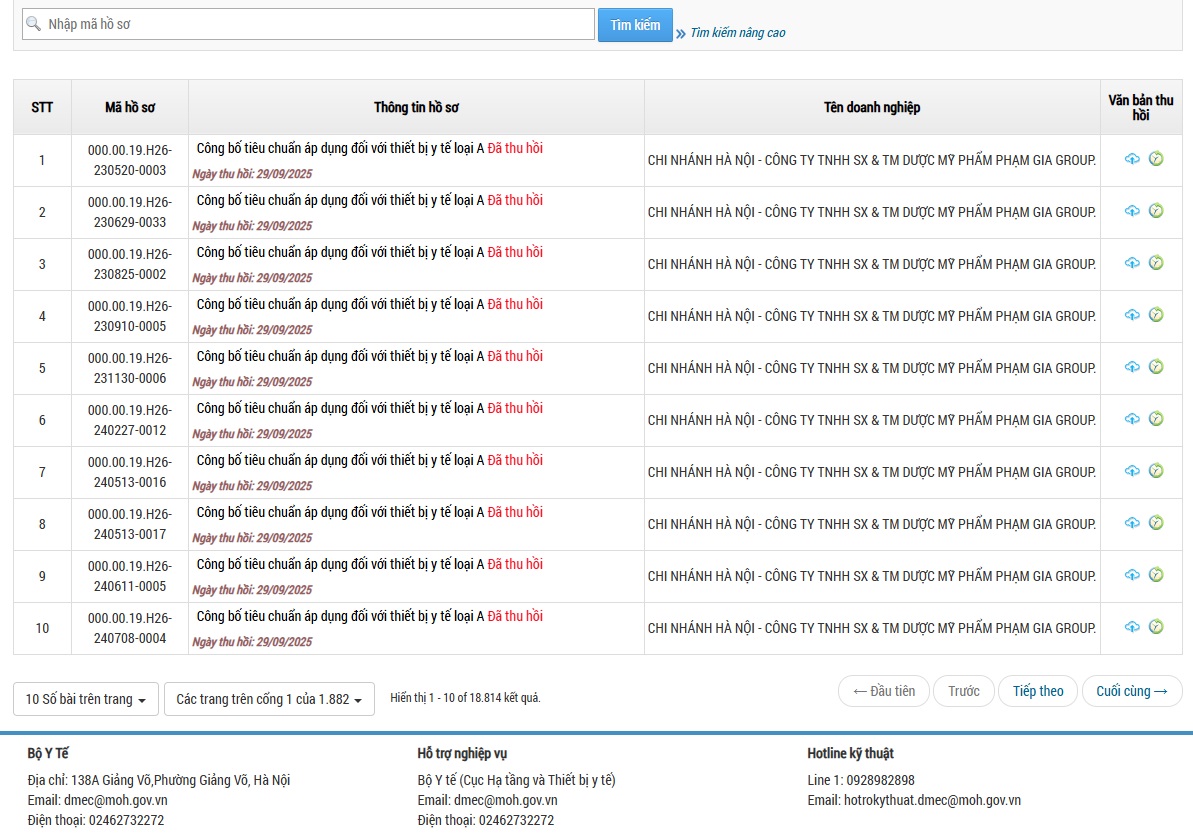This screenshot has height=835, width=1193.
Task: Focus the 'Nhập mã hồ sơ' search field
Action: click(x=310, y=24)
